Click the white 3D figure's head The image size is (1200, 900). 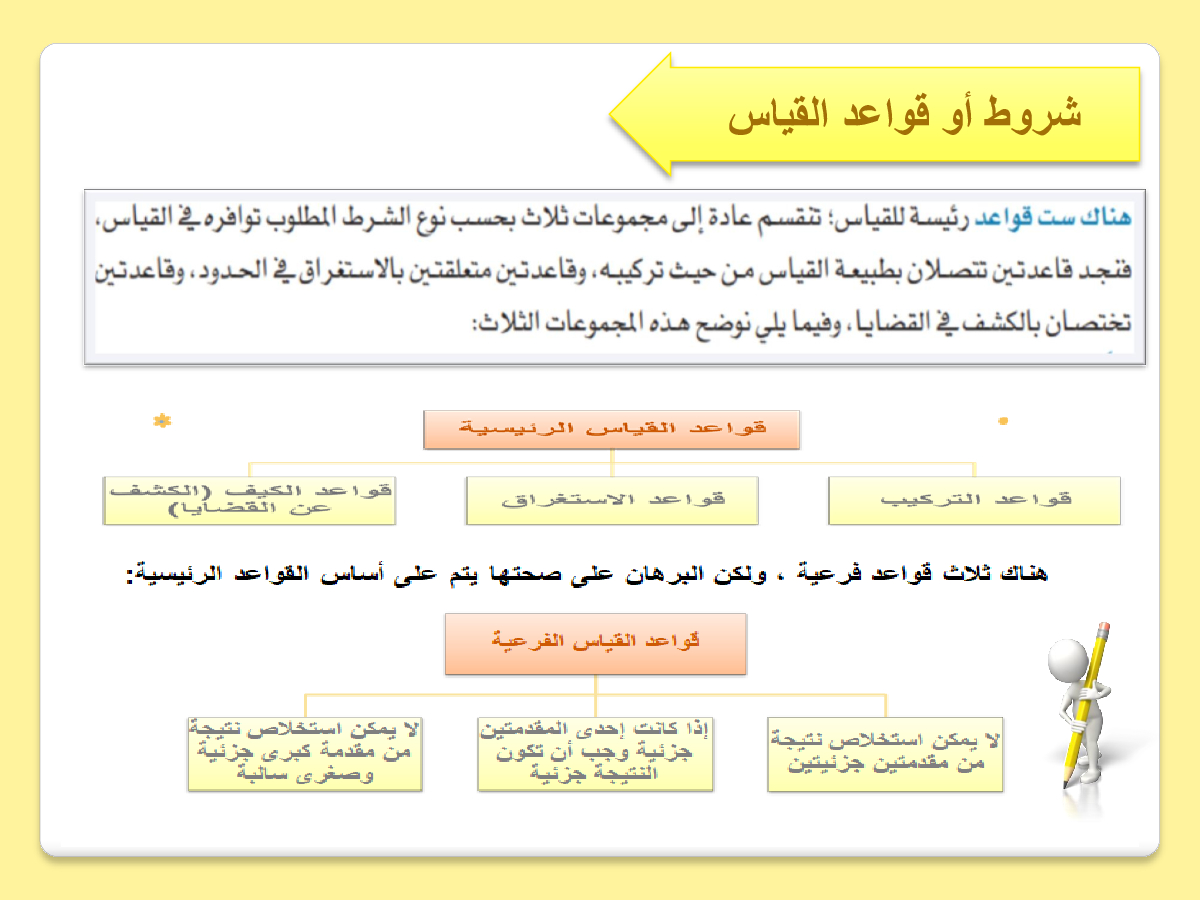tap(1067, 662)
